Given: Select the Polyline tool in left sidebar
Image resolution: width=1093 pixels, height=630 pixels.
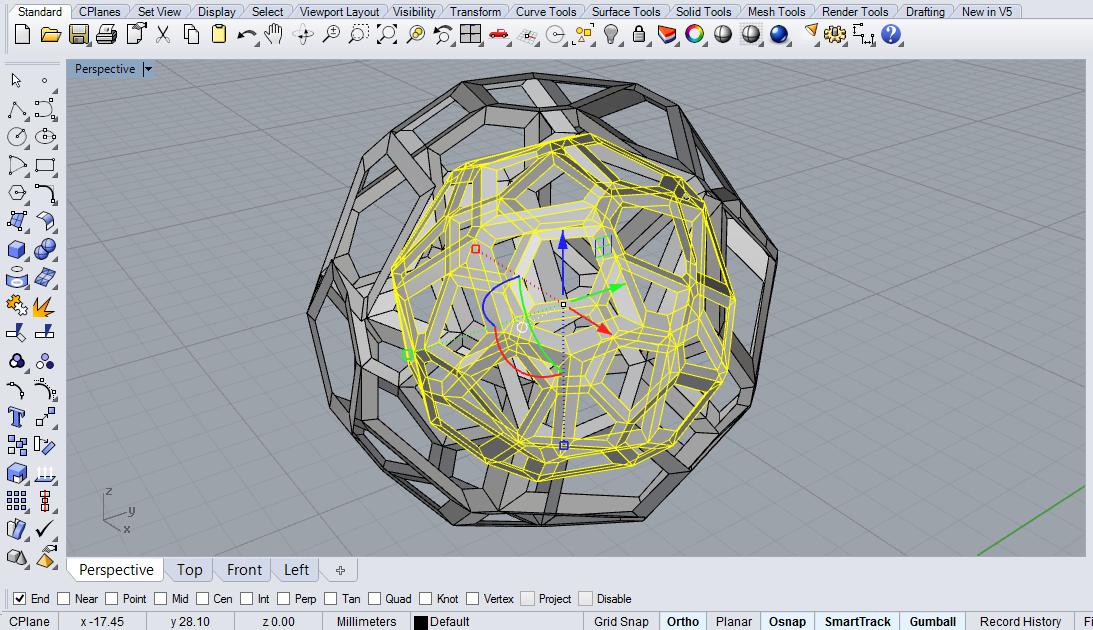Looking at the screenshot, I should [17, 110].
